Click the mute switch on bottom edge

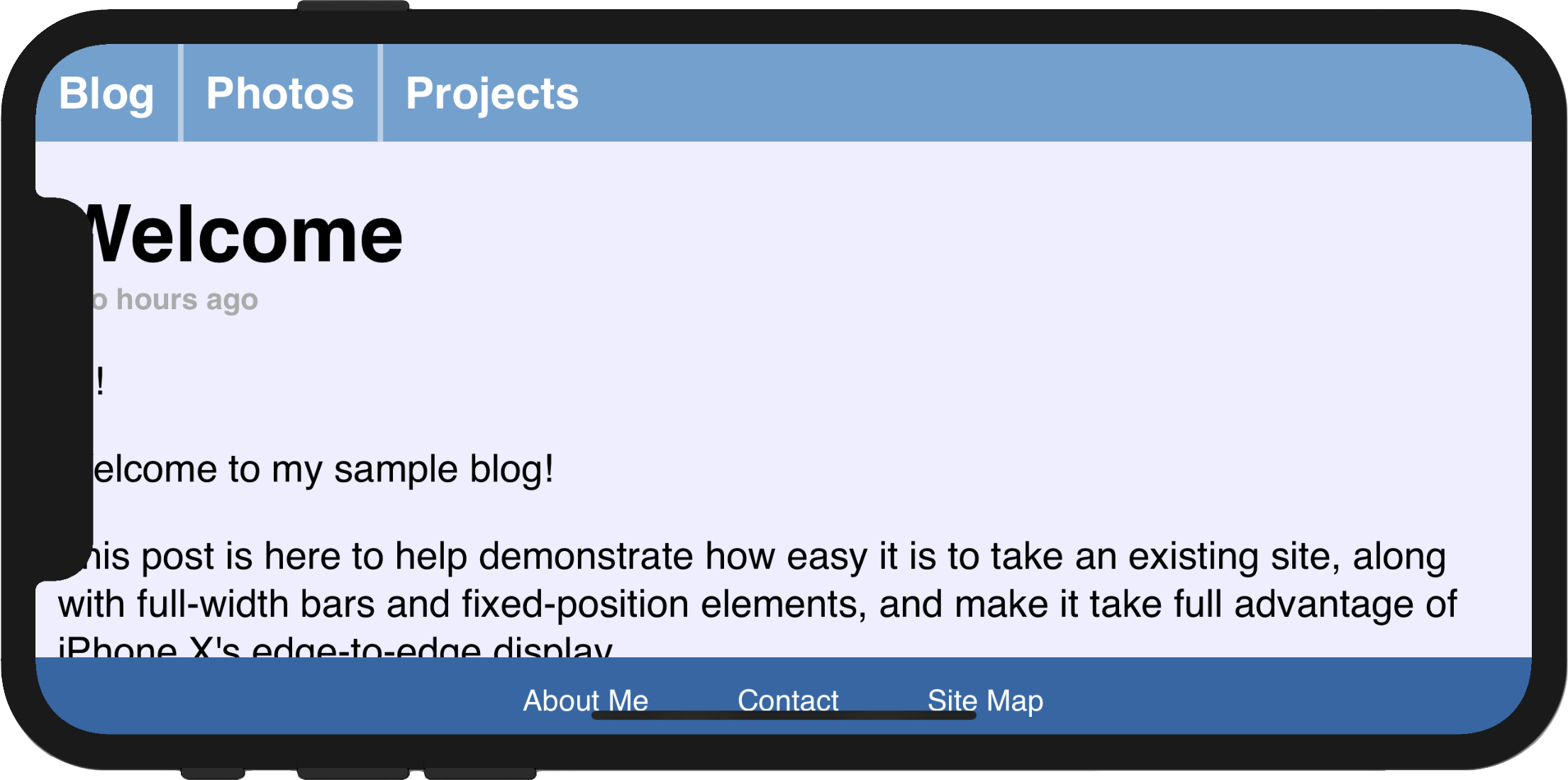[213, 774]
